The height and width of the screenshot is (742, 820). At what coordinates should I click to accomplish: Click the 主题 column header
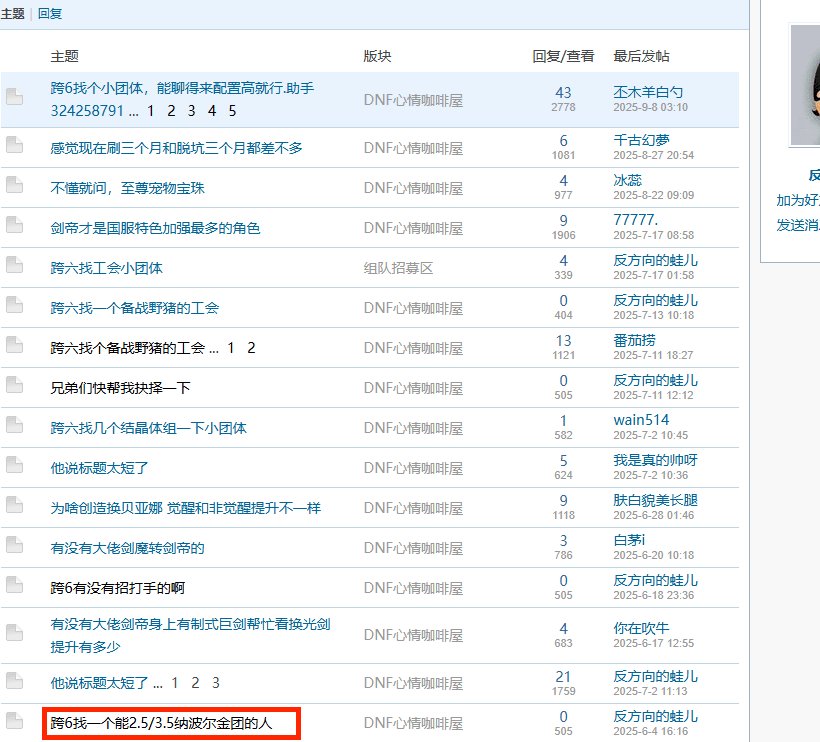(x=64, y=56)
